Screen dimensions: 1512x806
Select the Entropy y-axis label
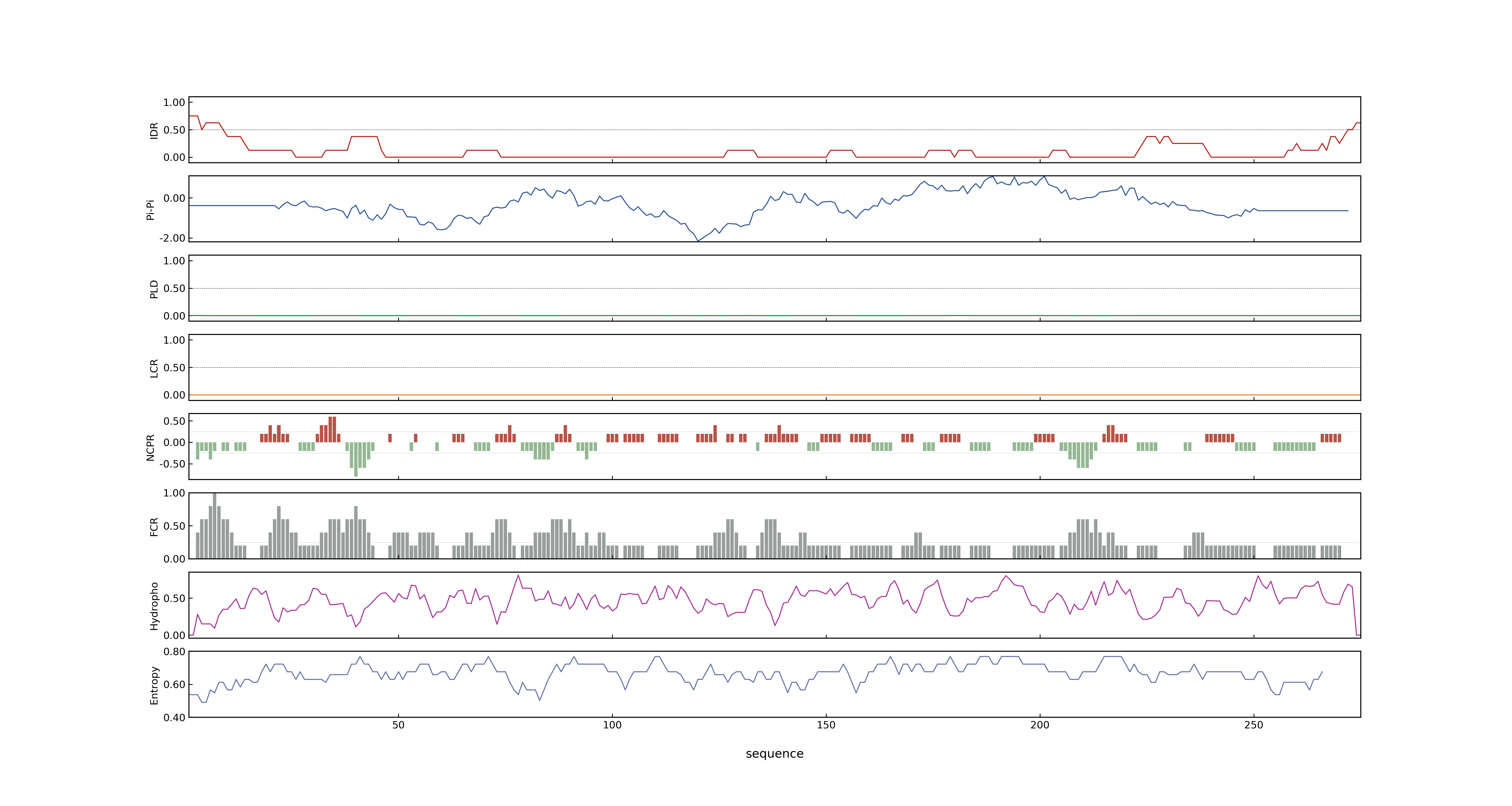(154, 685)
